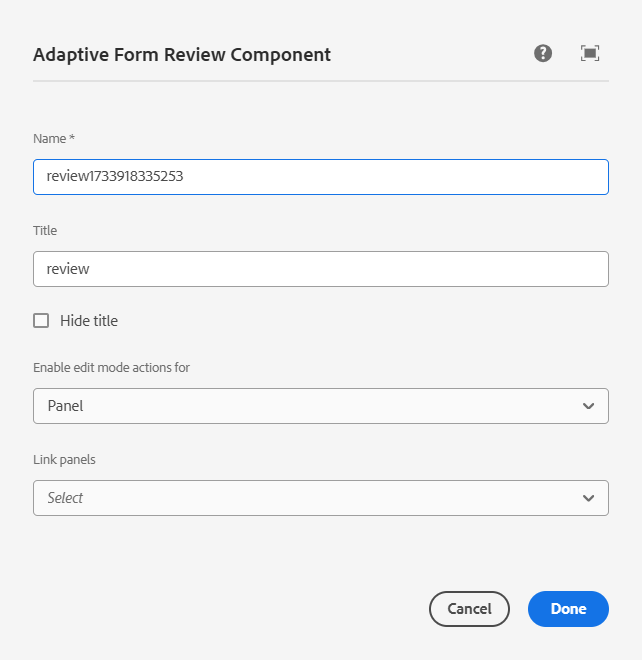
Task: Enable the Hide title checkbox
Action: [41, 321]
